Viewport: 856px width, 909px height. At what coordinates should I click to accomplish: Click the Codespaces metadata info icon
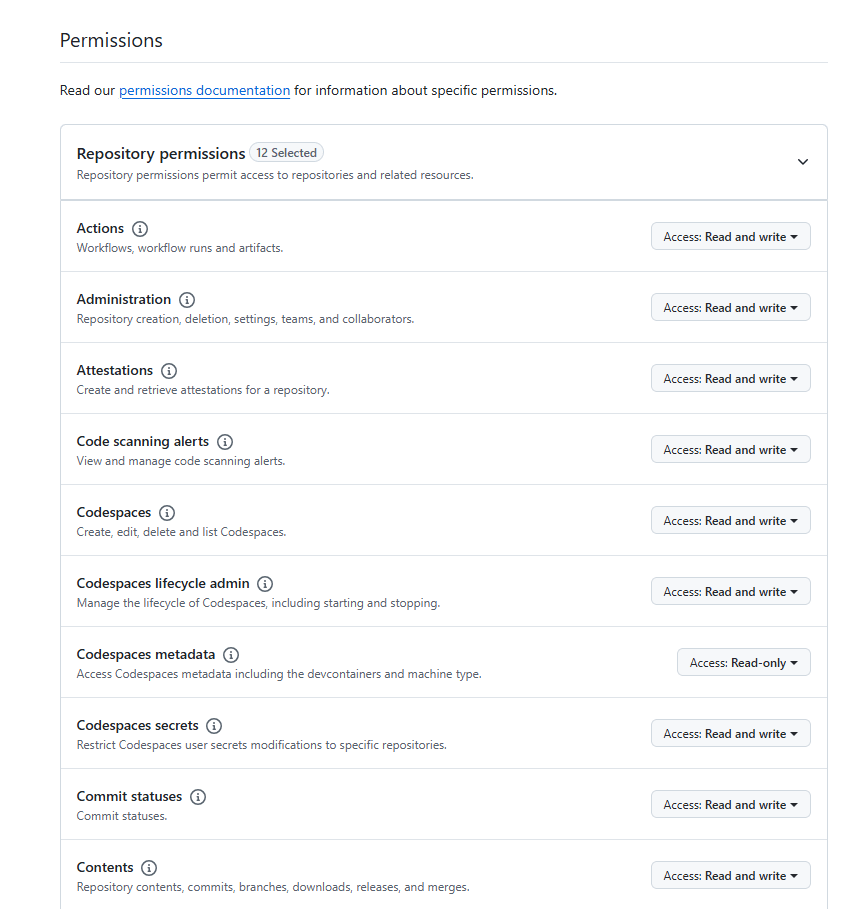click(x=231, y=655)
